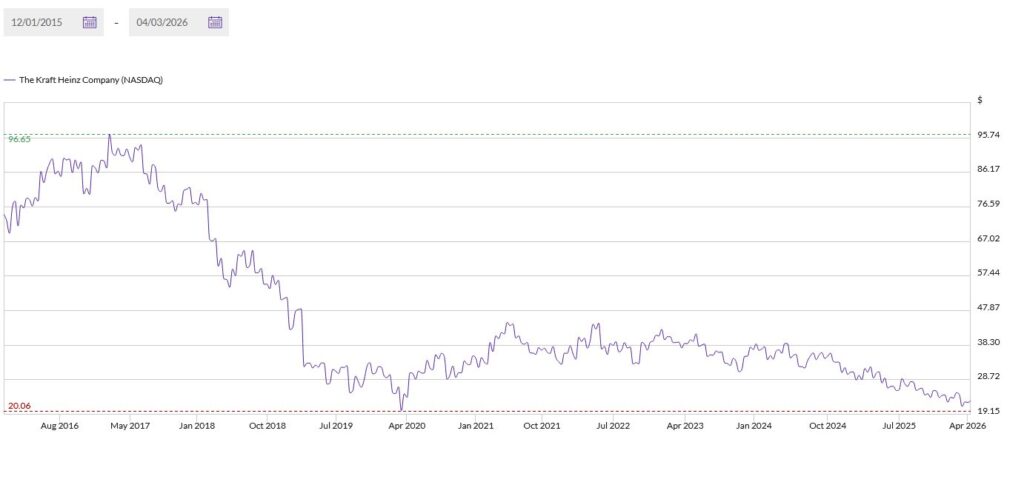Open the end date calendar picker icon
Viewport: 1024px width, 482px height.
pos(215,22)
